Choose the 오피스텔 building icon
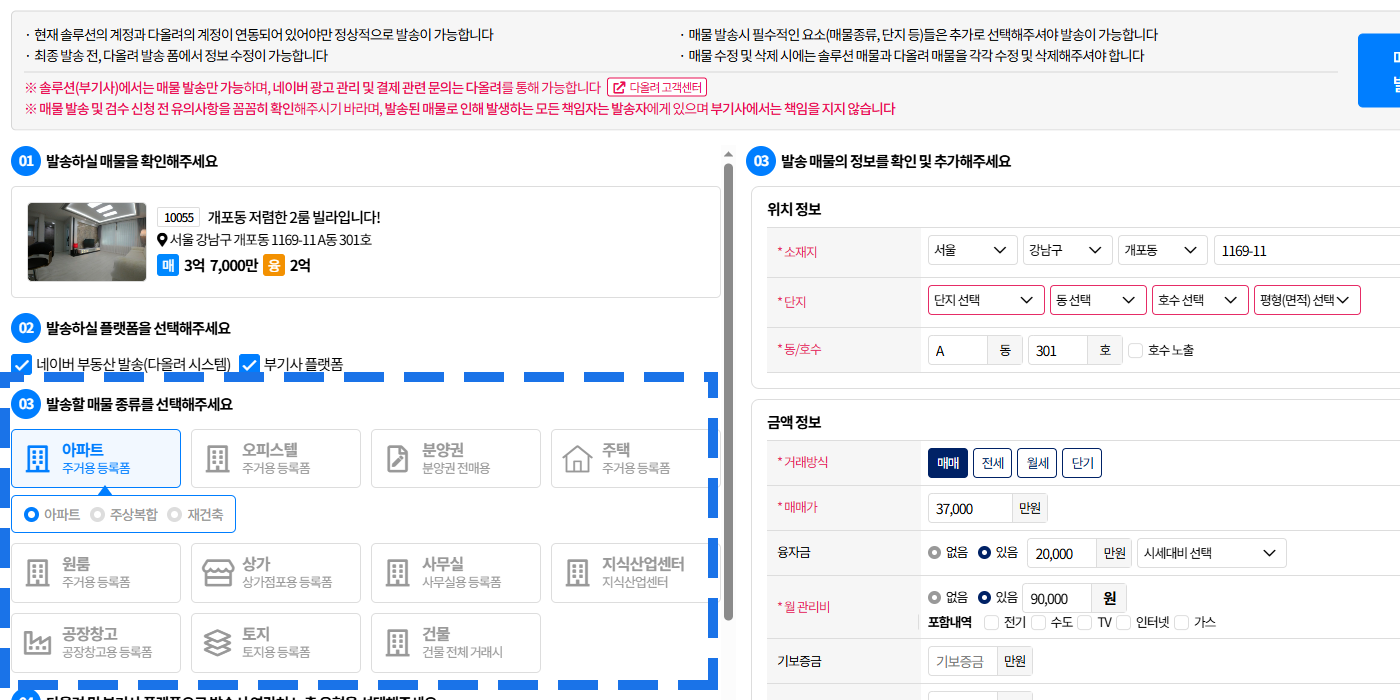1400x700 pixels. coord(217,459)
